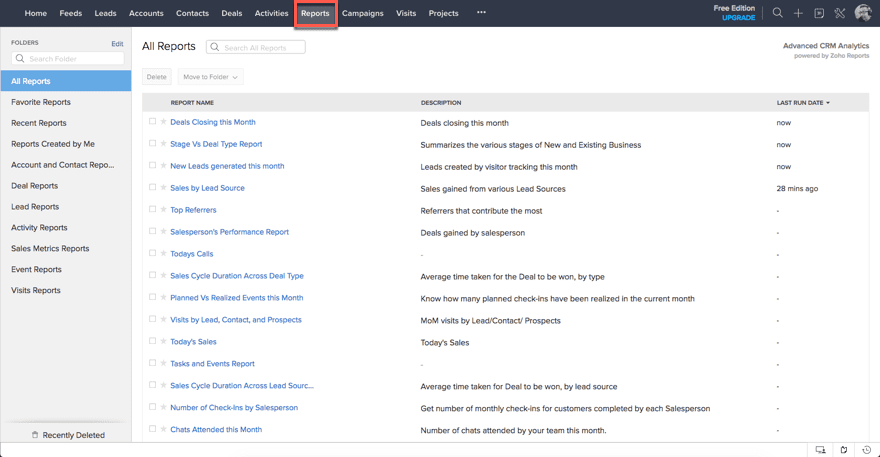Tick the Todays Calls report checkbox
Viewport: 880px width, 457px height.
(153, 254)
